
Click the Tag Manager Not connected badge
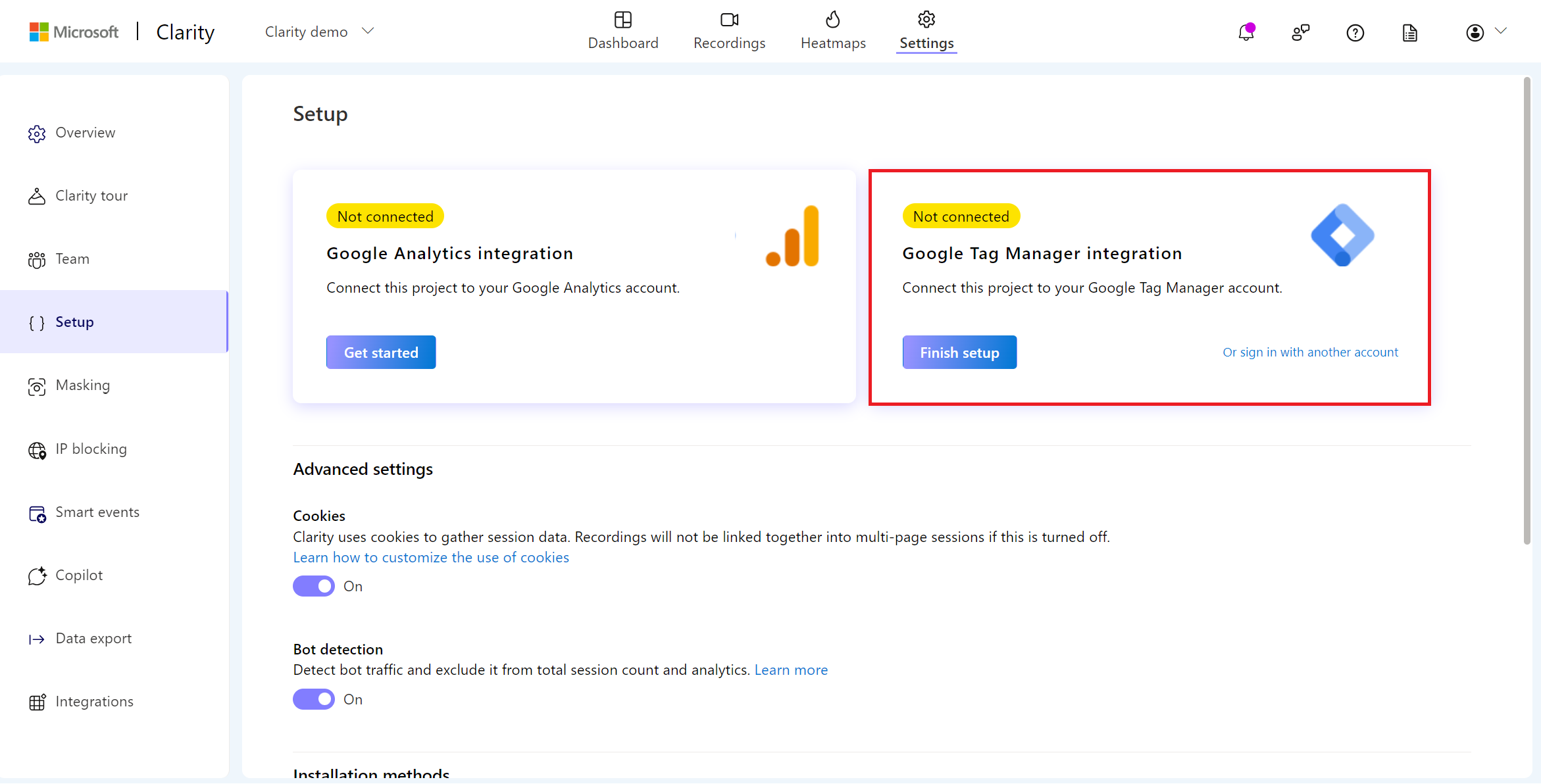click(x=961, y=216)
